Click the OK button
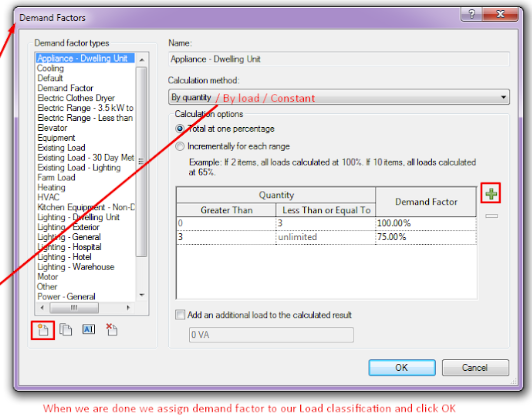Screen dimensions: 532x419 click(402, 367)
